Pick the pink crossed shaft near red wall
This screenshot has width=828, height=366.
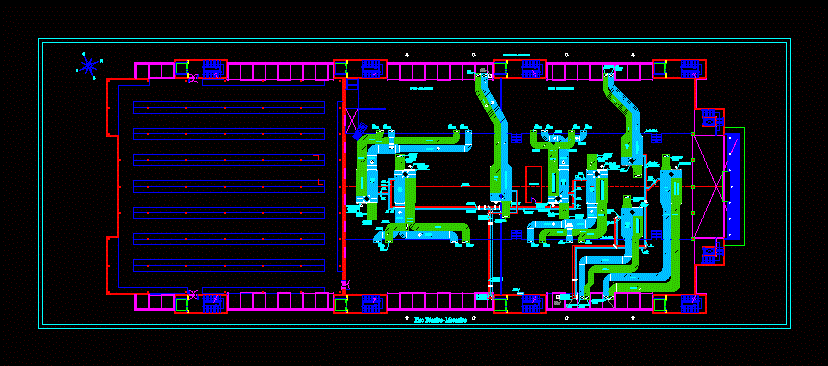[x=351, y=120]
